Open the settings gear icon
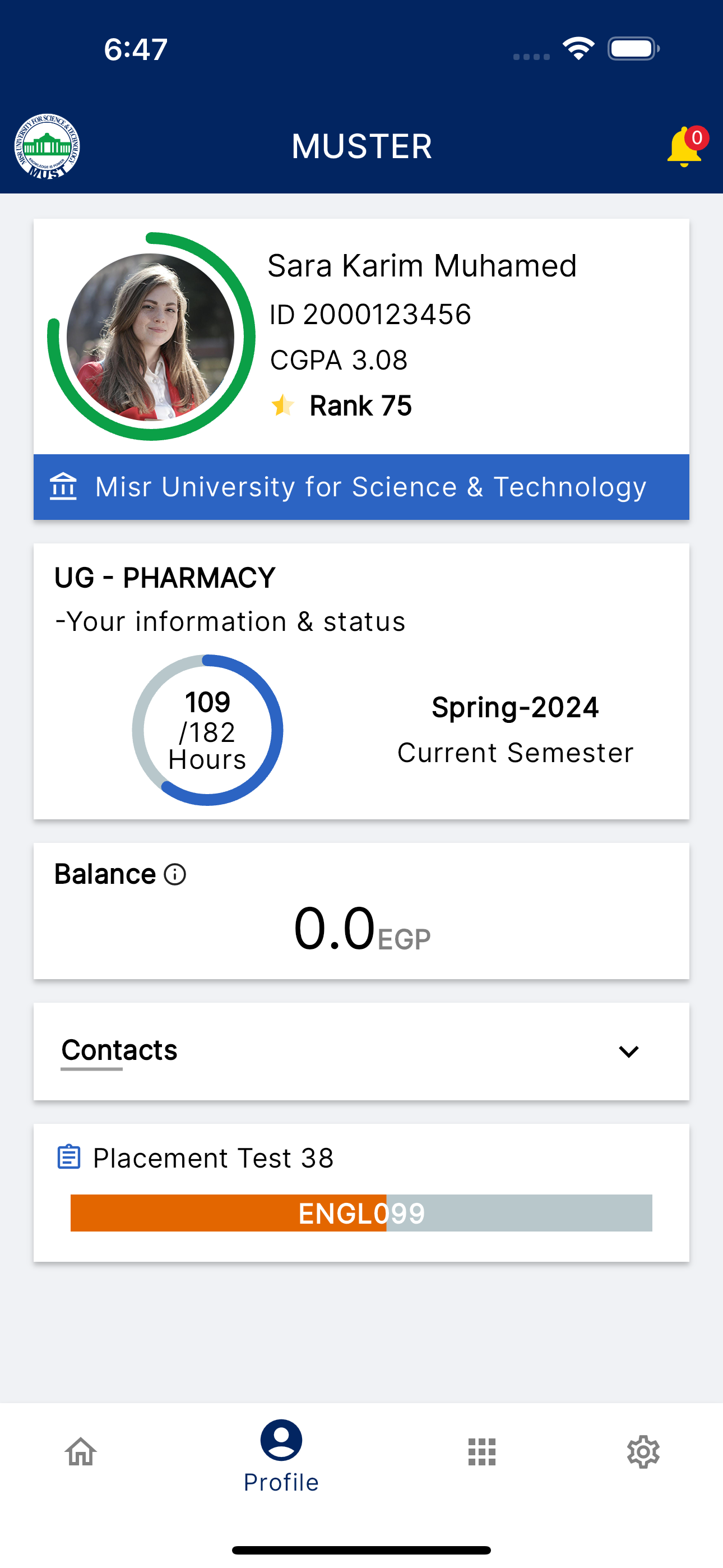The width and height of the screenshot is (723, 1568). (x=643, y=1452)
